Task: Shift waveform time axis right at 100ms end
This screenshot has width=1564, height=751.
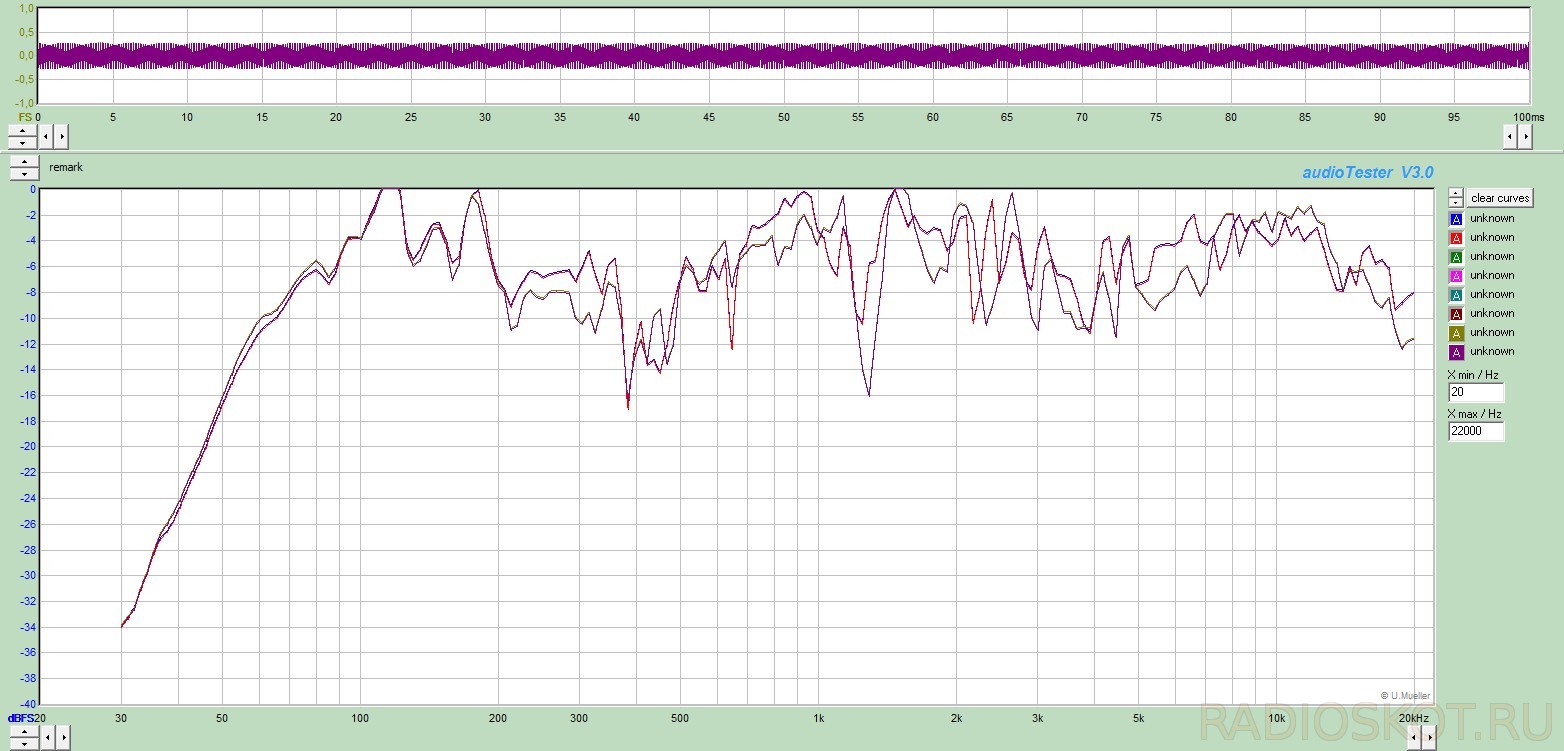Action: click(1525, 137)
